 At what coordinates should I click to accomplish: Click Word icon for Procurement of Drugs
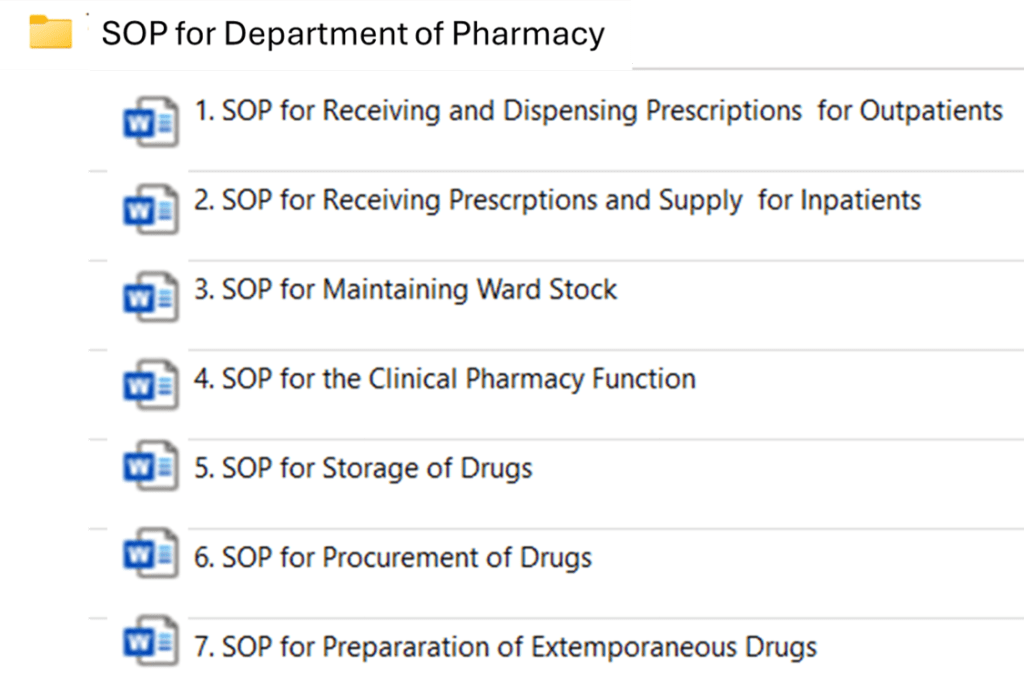click(150, 558)
